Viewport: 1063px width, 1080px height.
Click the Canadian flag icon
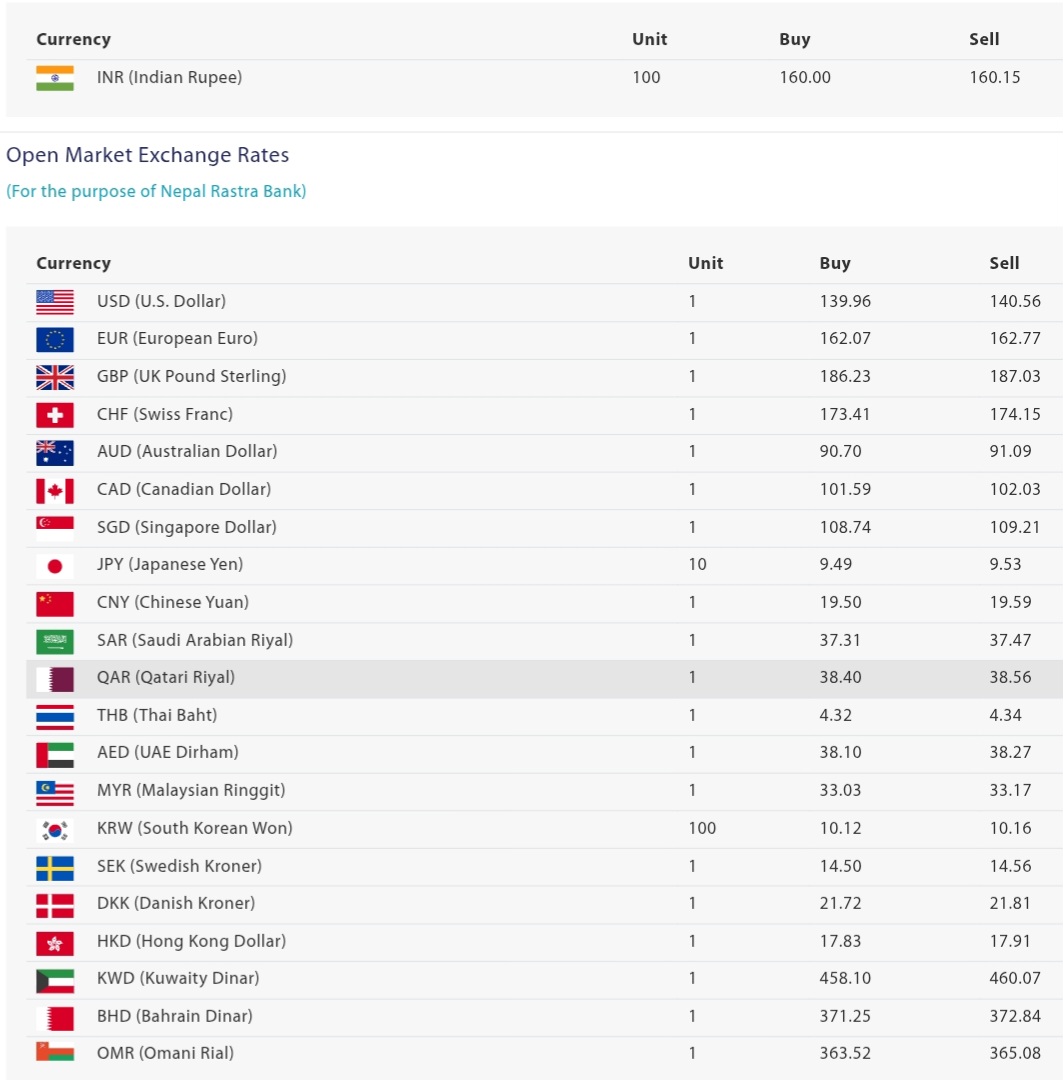[55, 490]
